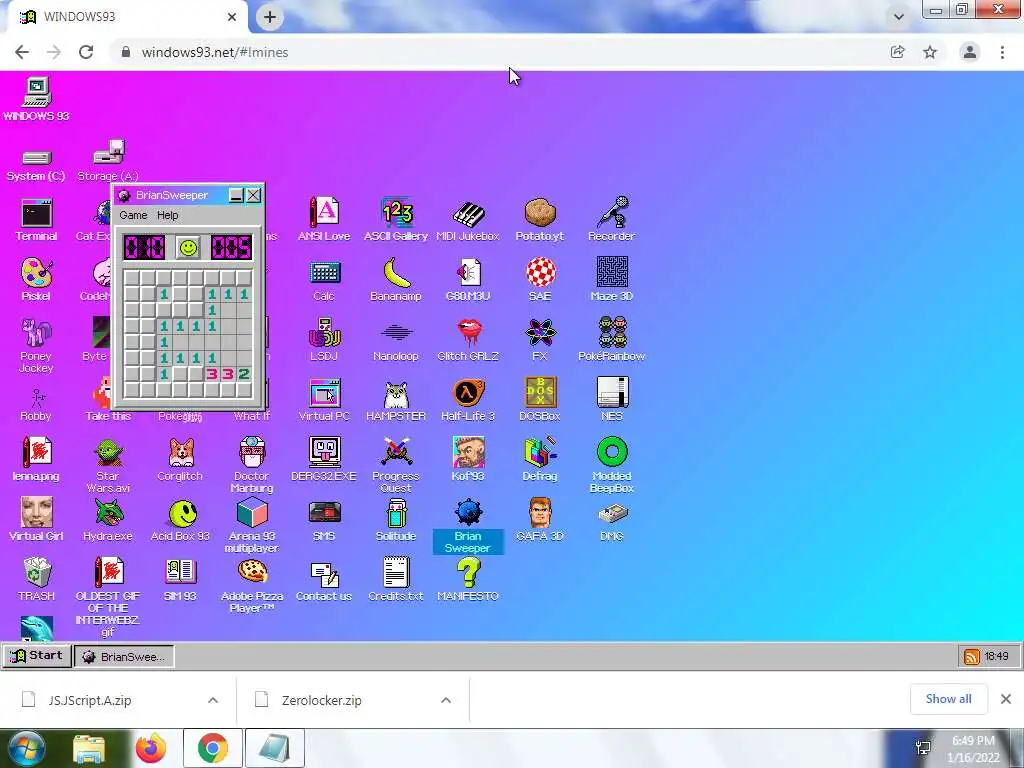
Task: Open ASCII Gallery icon
Action: coord(396,212)
